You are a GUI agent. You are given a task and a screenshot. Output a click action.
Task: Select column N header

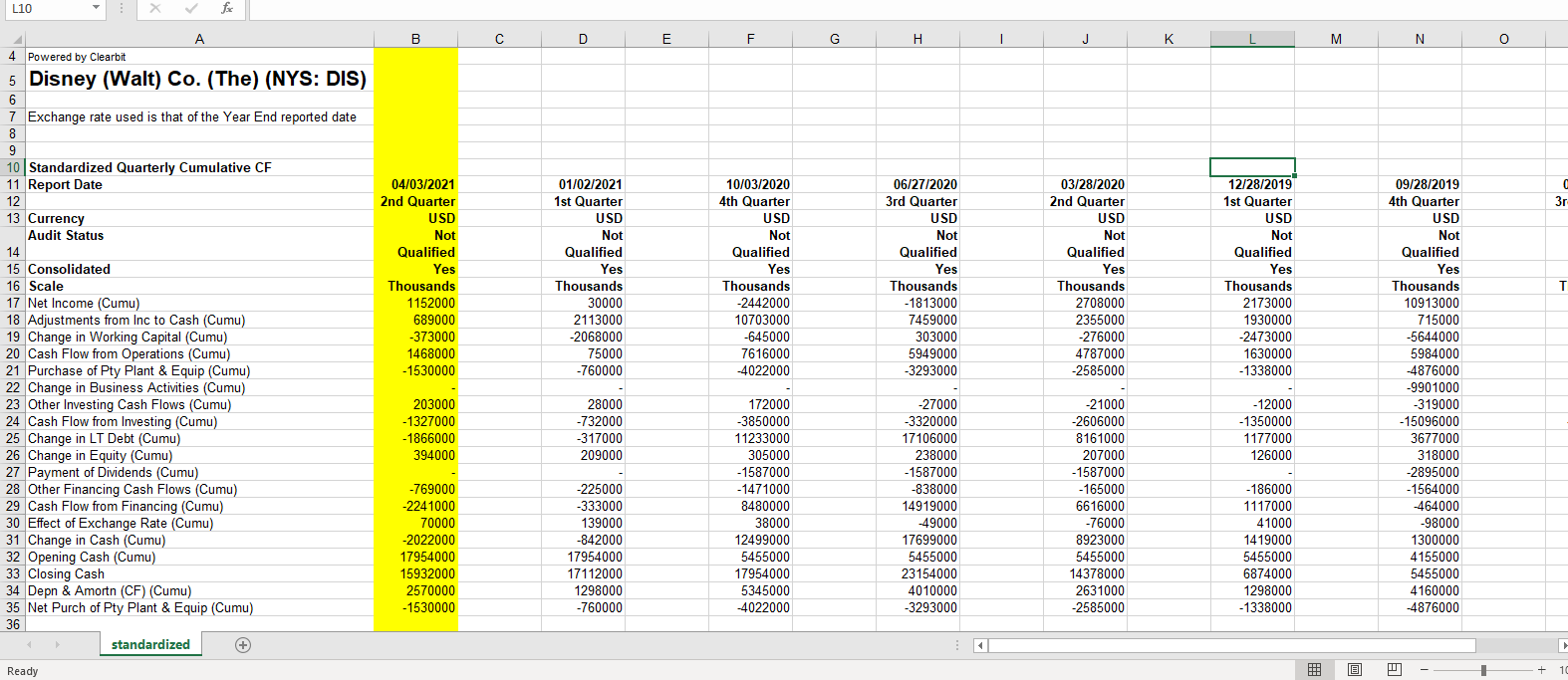(x=1420, y=39)
